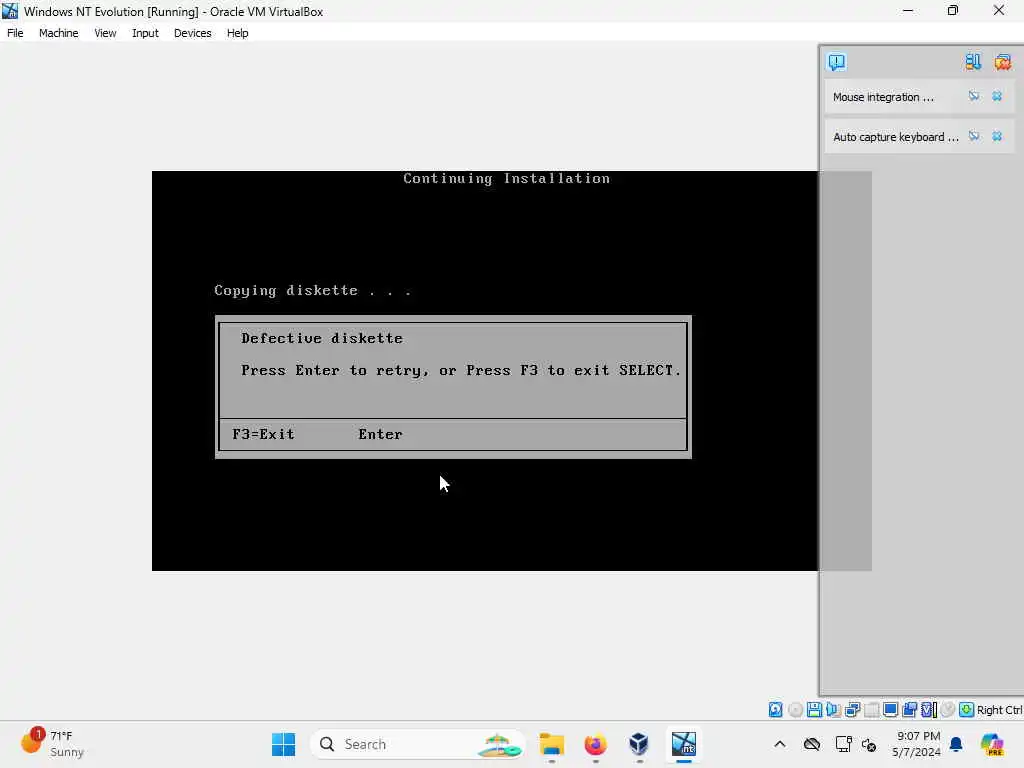1024x768 pixels.
Task: Click the floppy disk status icon
Action: click(814, 710)
